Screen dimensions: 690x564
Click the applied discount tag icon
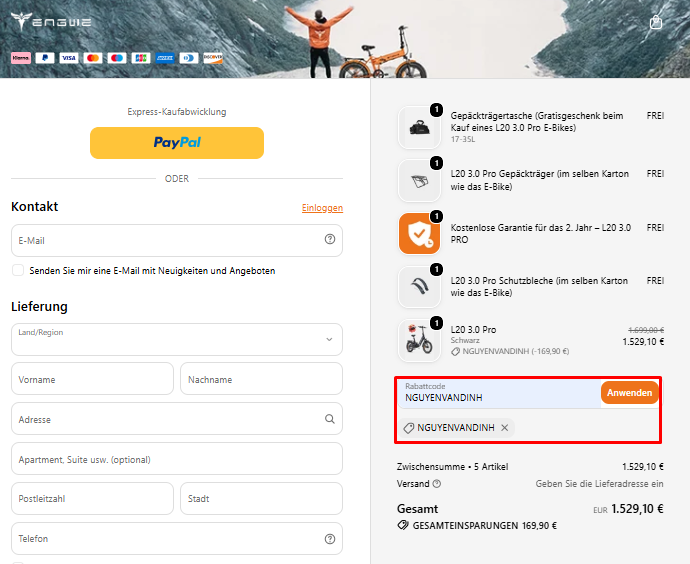click(x=409, y=428)
